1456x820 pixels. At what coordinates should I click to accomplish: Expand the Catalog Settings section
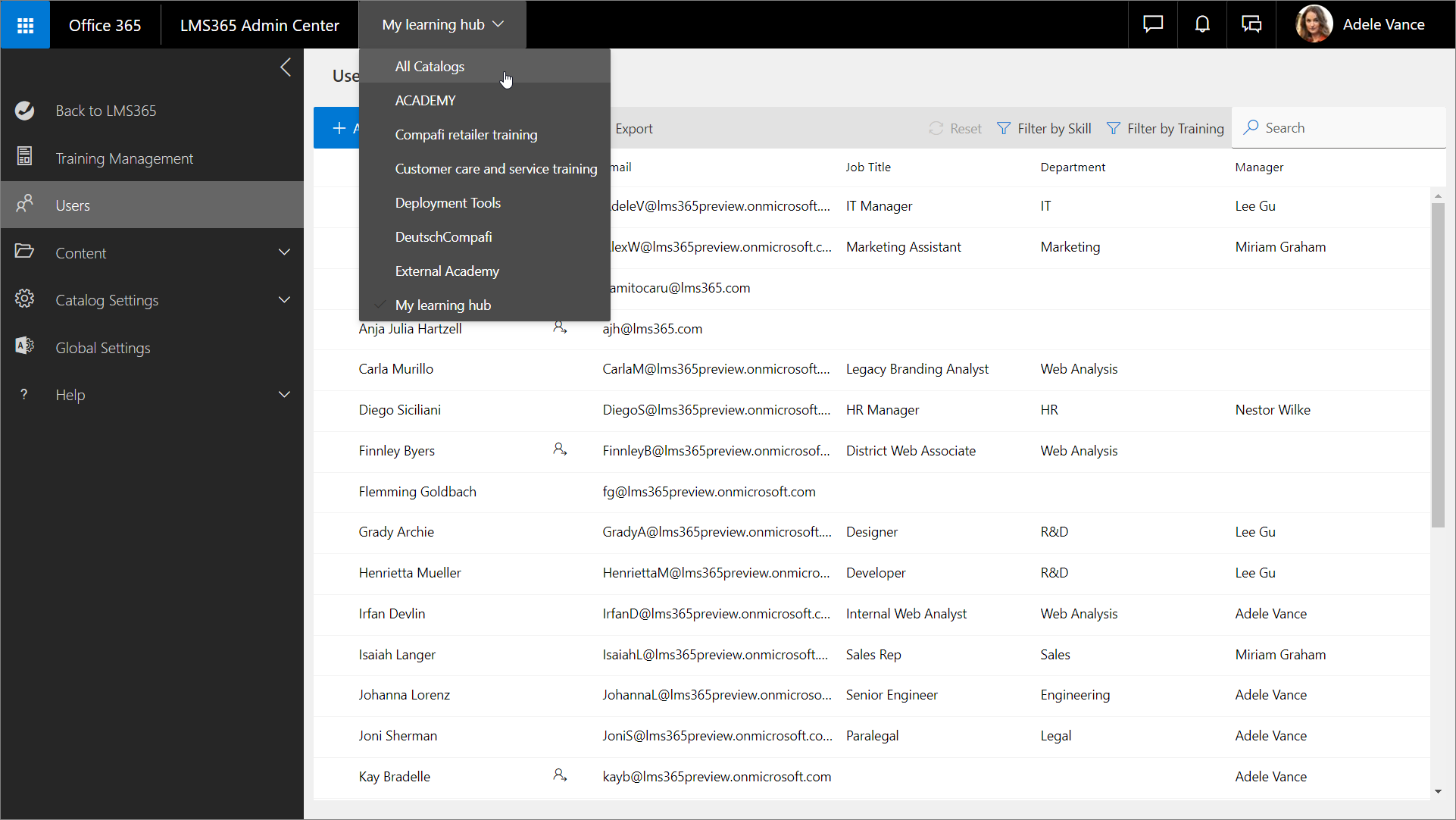(x=284, y=300)
